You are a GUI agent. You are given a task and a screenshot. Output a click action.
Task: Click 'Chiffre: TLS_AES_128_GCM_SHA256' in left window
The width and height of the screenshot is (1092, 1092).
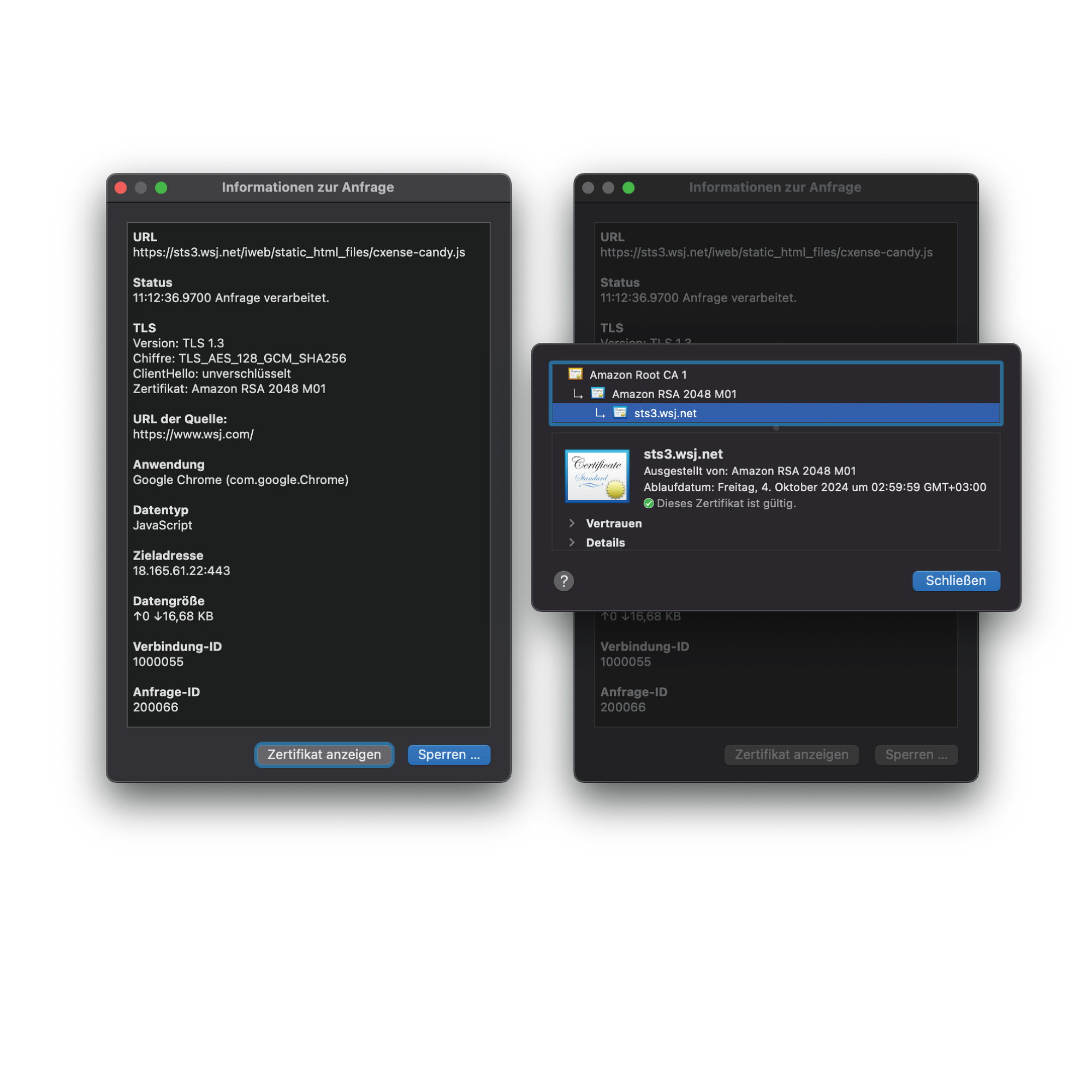[x=240, y=358]
